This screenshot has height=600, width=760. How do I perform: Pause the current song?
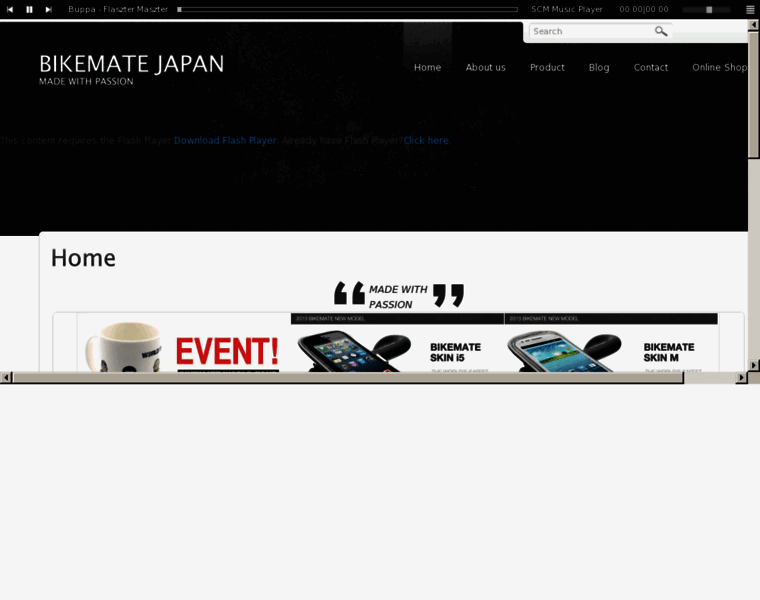(29, 9)
